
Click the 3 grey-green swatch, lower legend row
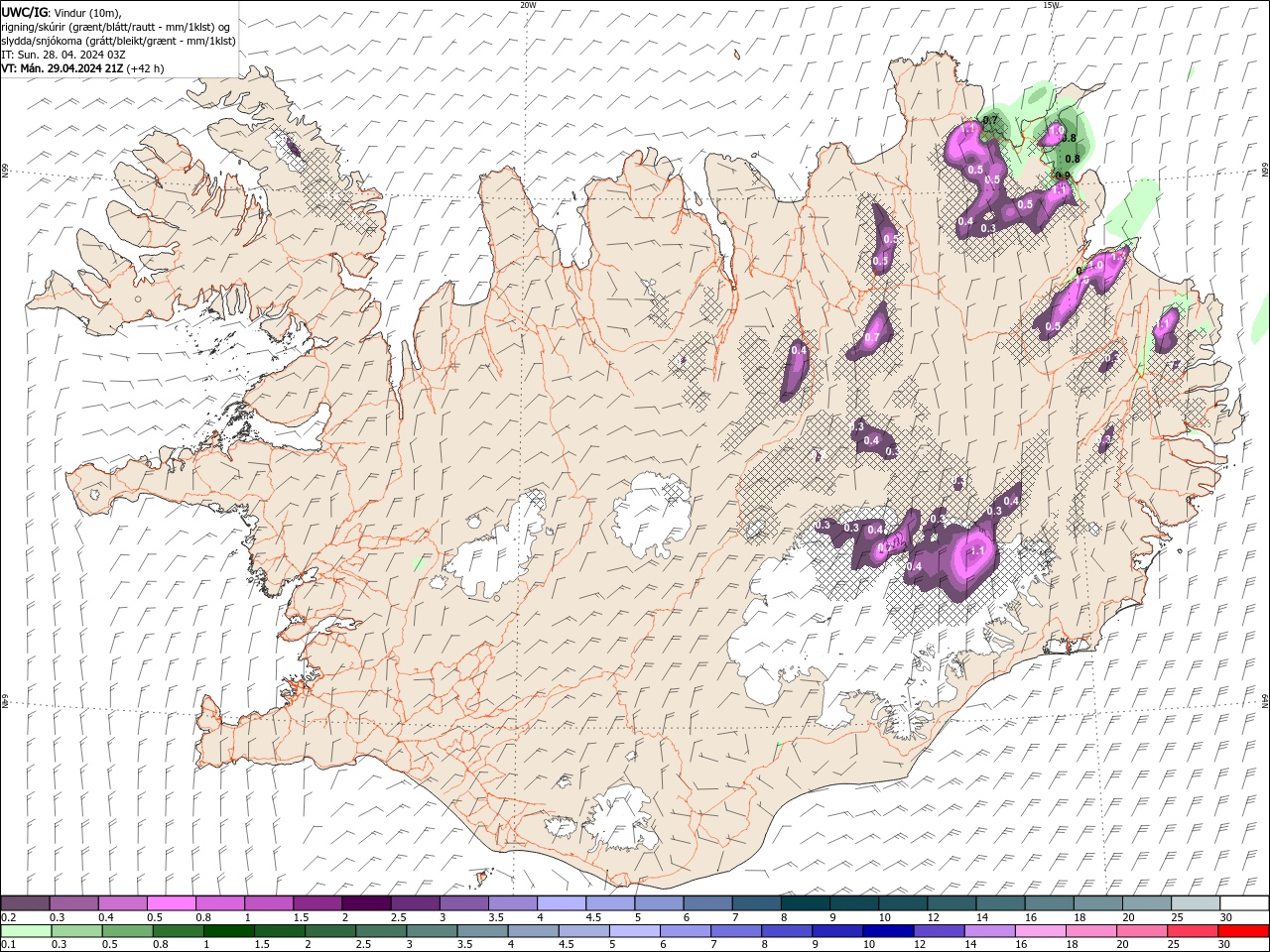click(x=432, y=931)
